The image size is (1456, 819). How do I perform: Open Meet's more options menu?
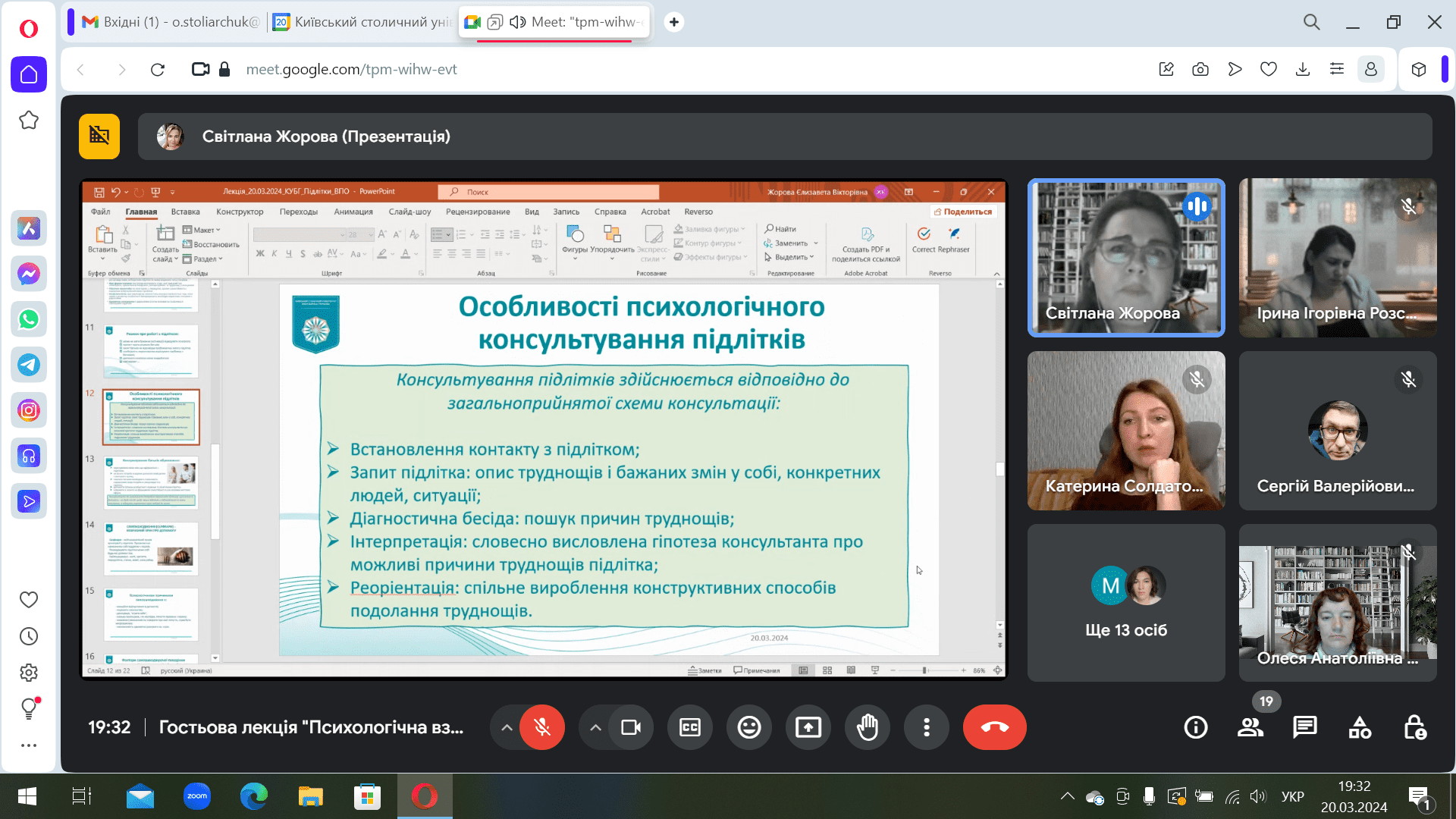click(927, 726)
